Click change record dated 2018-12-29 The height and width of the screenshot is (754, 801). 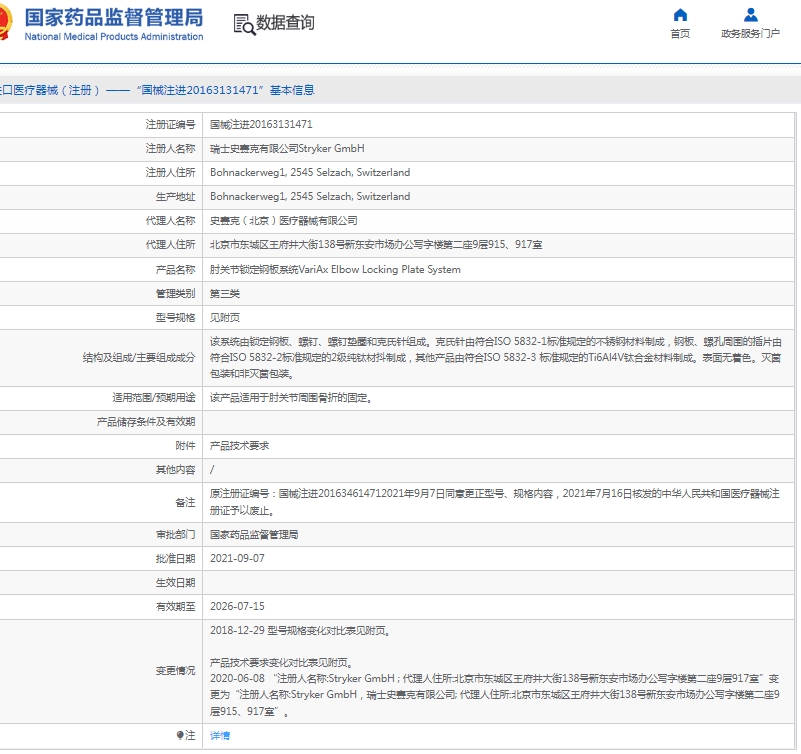[x=300, y=630]
